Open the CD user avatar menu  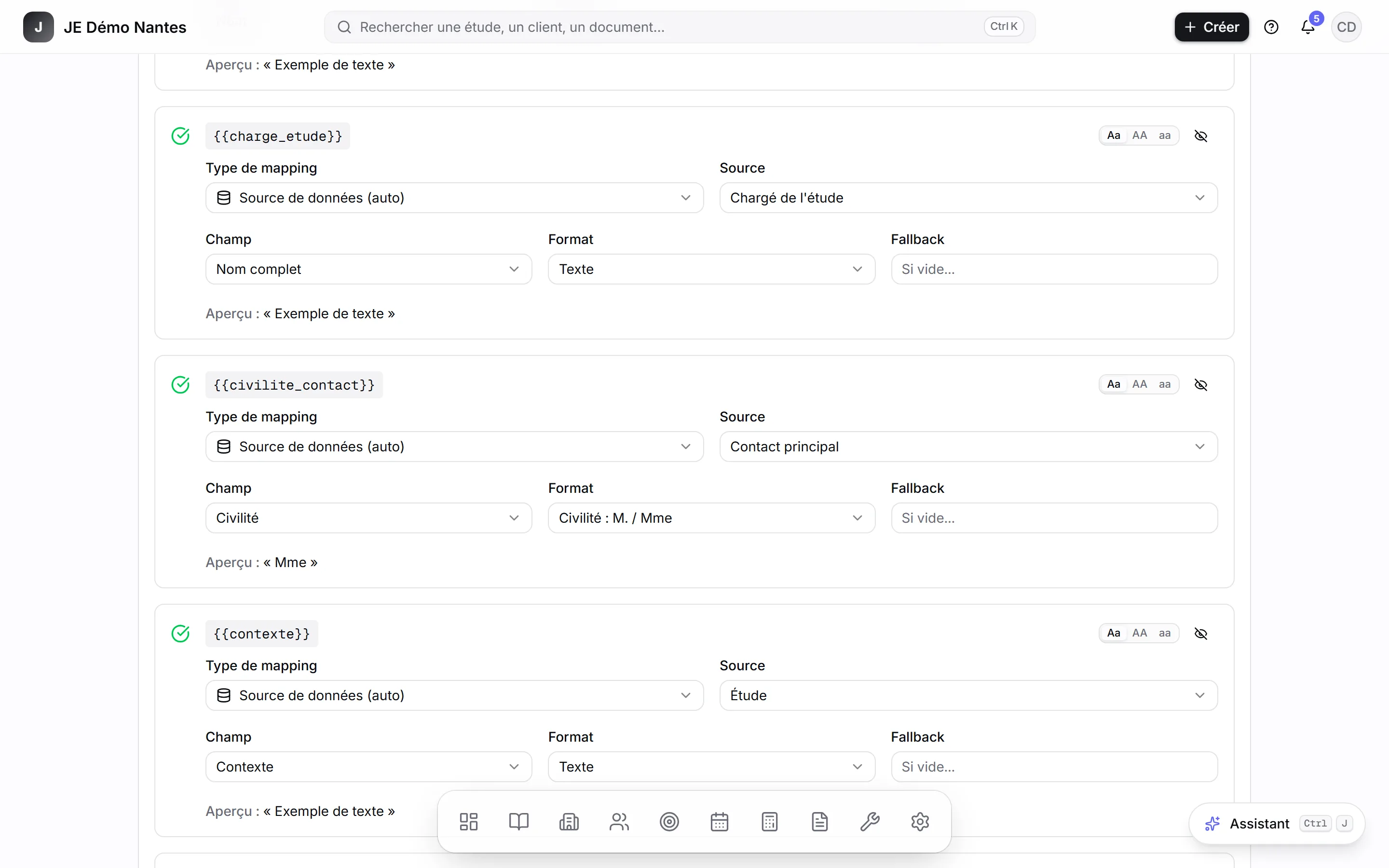[1346, 27]
